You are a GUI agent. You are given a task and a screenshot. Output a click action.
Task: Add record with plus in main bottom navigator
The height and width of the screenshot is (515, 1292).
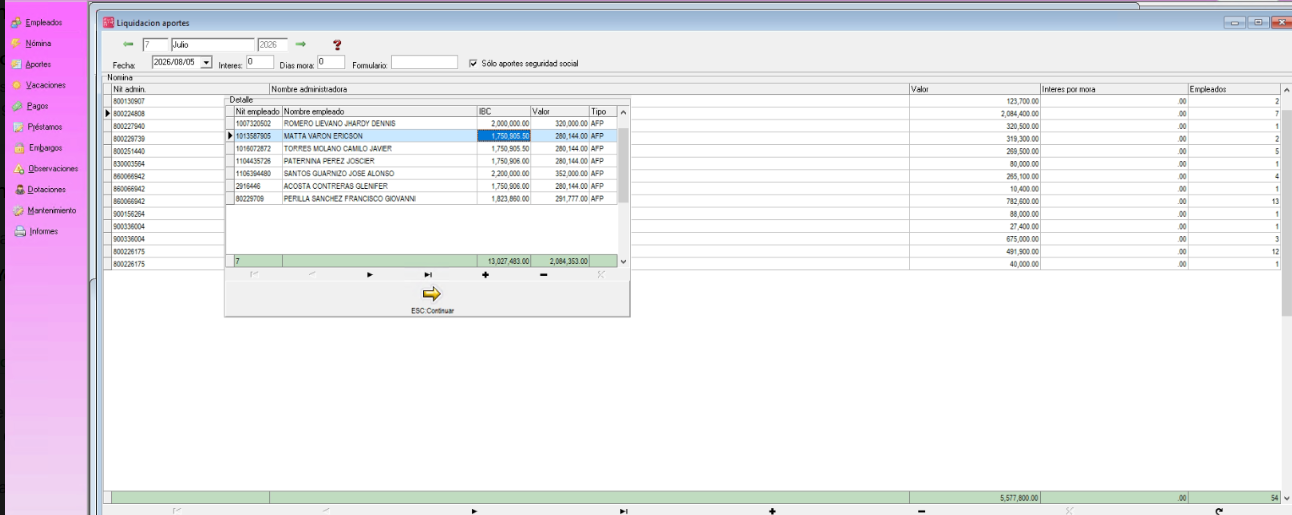[772, 511]
